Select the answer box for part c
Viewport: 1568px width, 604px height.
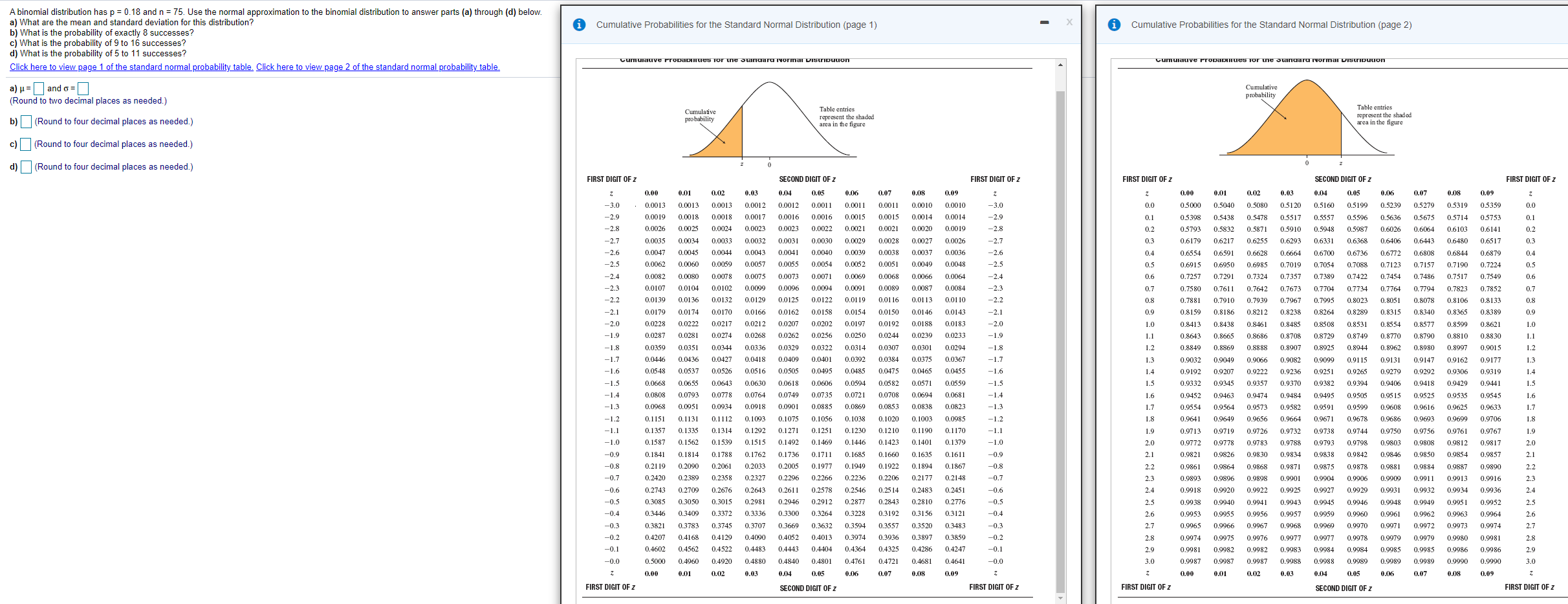(26, 144)
